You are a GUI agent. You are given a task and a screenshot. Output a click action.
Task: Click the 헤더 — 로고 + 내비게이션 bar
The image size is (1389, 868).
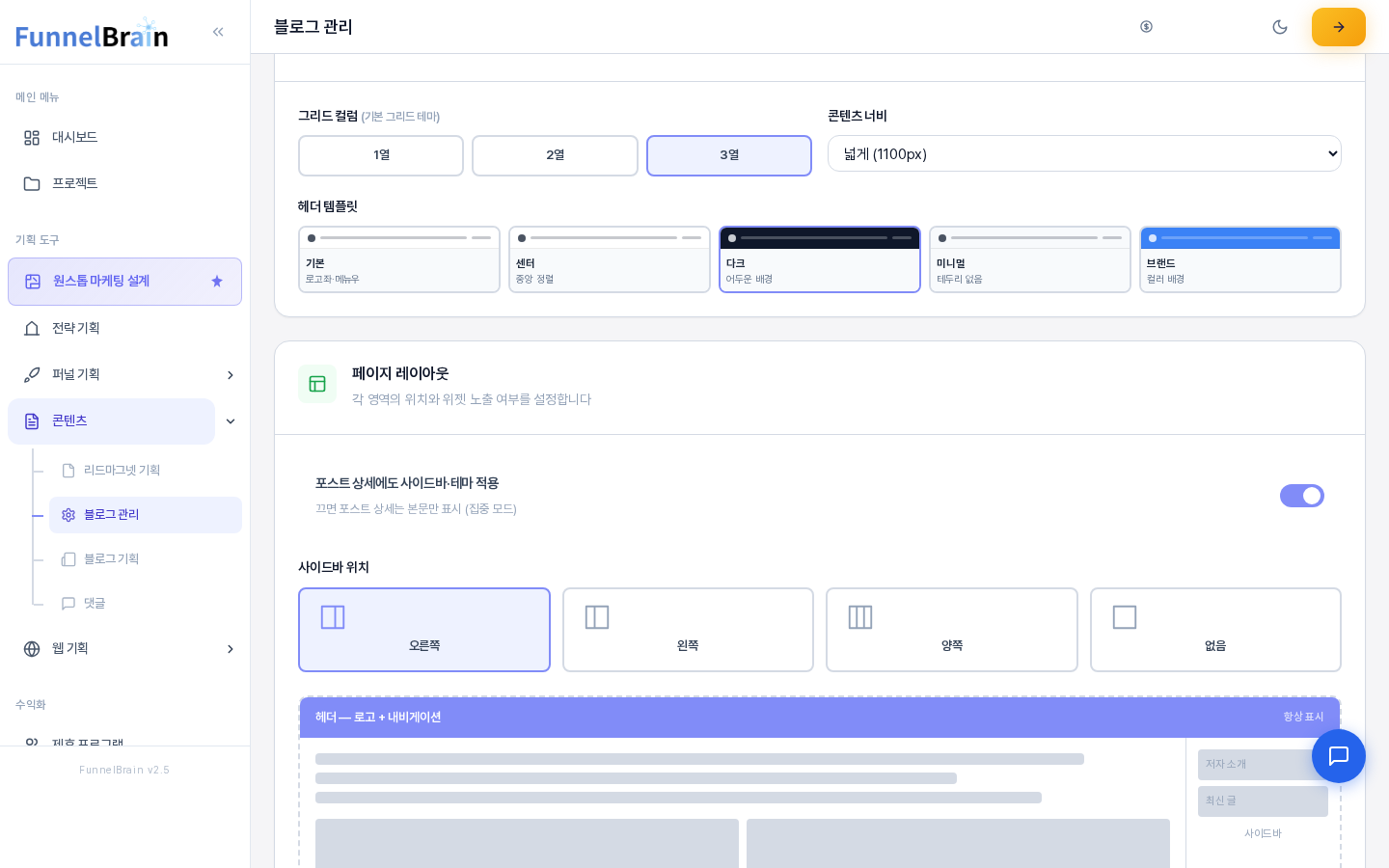(x=820, y=718)
